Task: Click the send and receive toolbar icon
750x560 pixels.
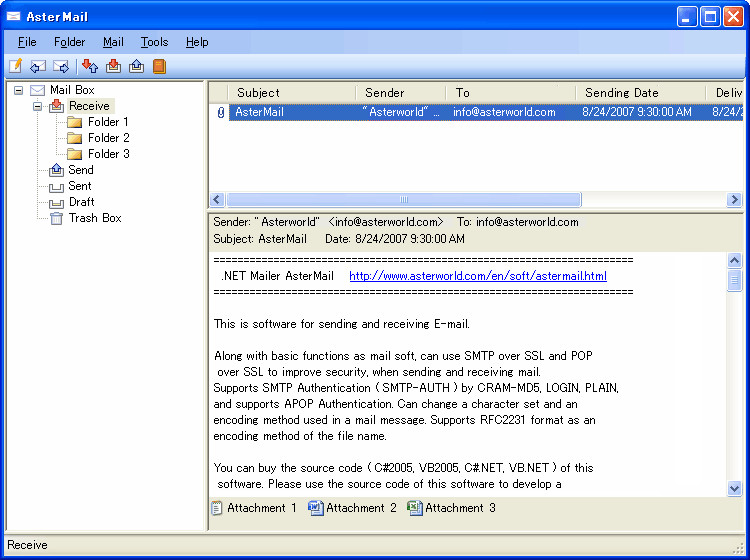Action: [89, 66]
